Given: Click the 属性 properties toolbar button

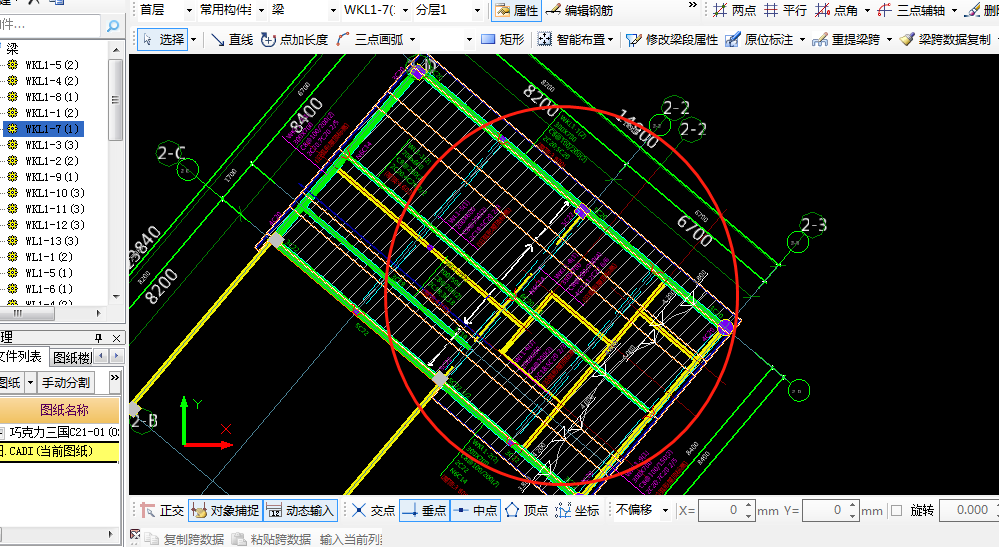Looking at the screenshot, I should coord(517,10).
